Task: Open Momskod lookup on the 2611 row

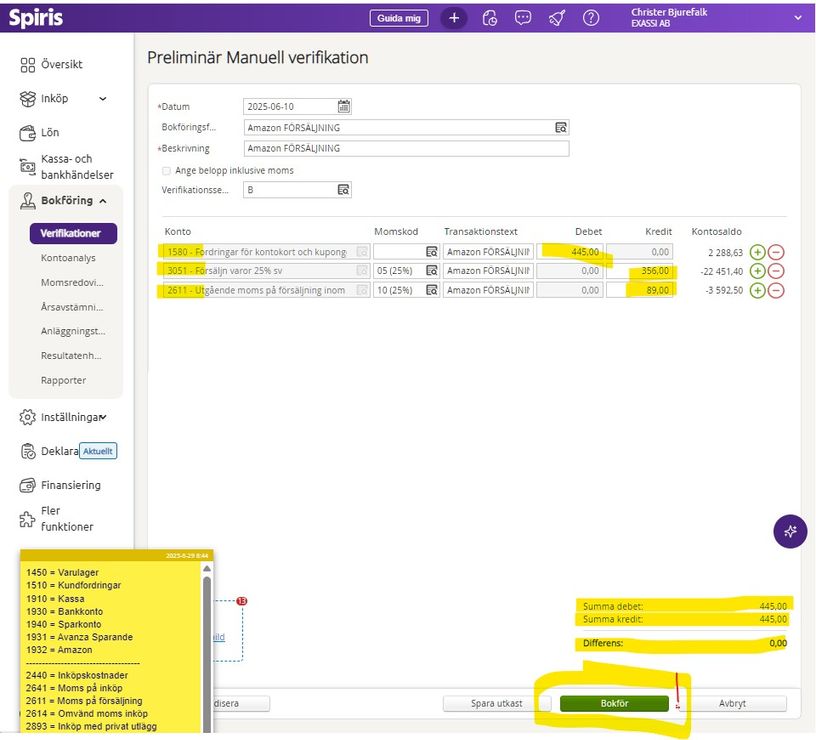Action: pyautogui.click(x=432, y=290)
